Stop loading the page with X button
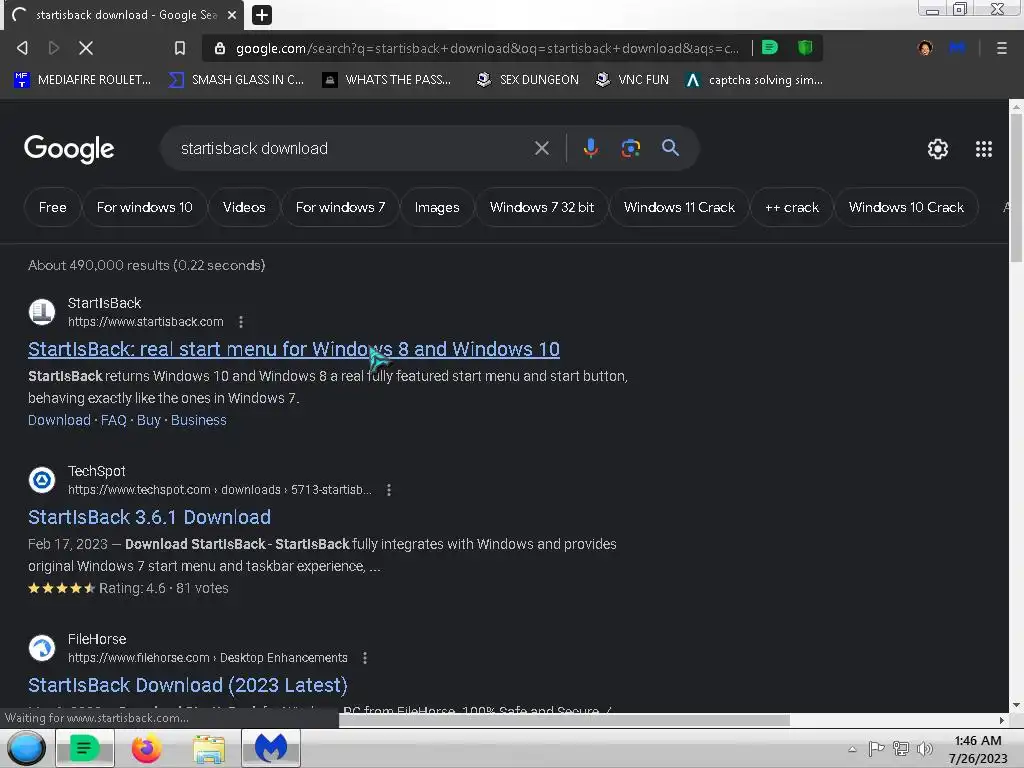 click(x=86, y=48)
